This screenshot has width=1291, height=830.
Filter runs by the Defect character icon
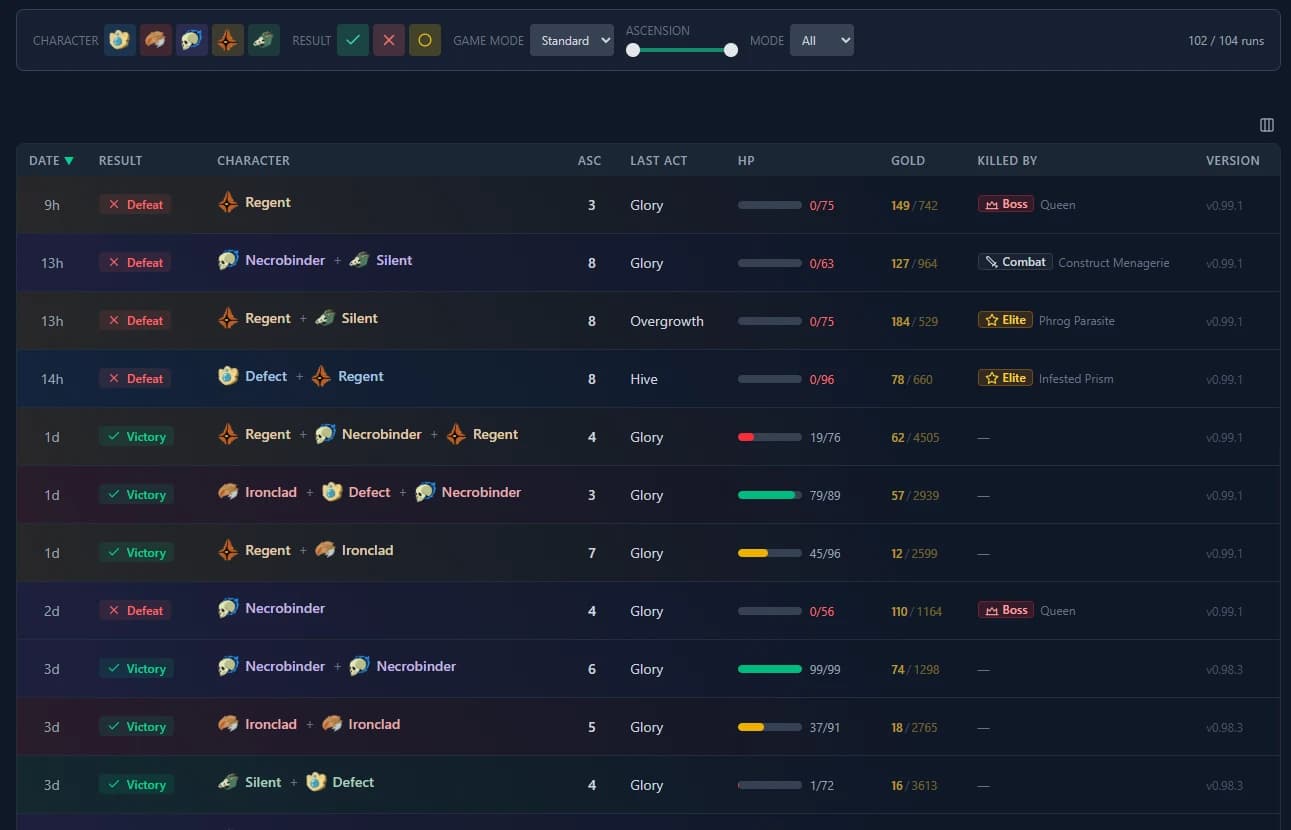coord(120,40)
